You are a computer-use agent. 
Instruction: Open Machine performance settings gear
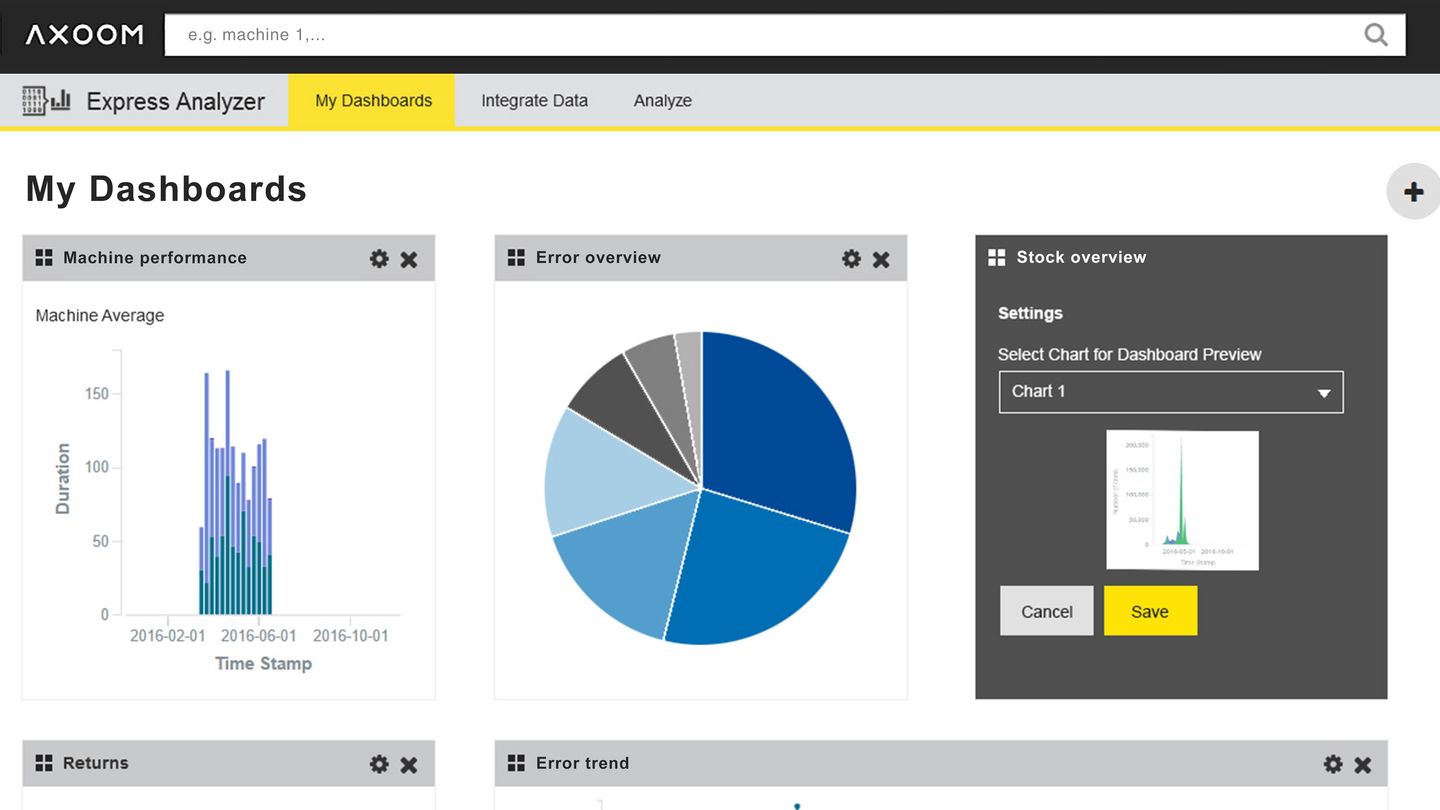coord(379,259)
